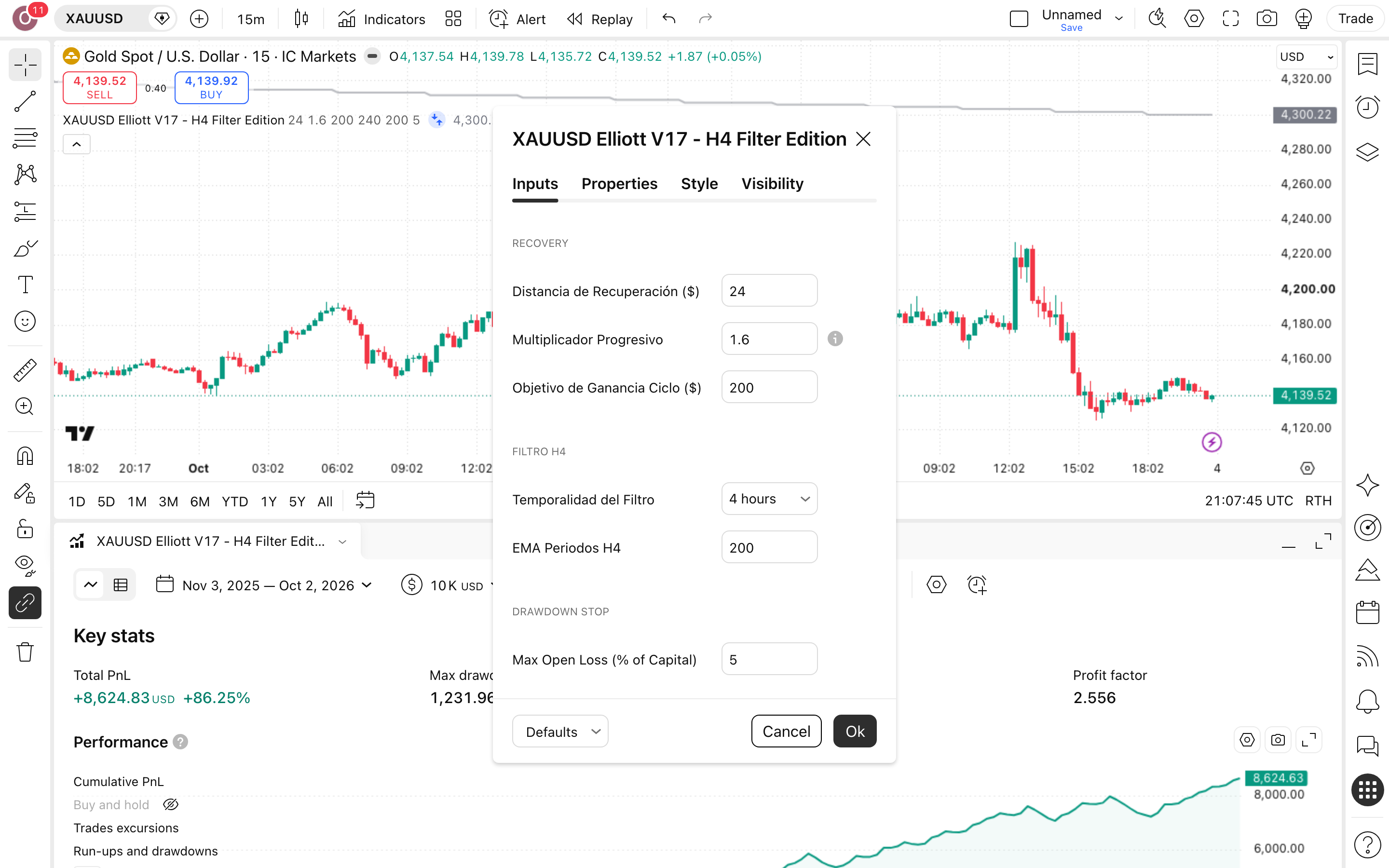Click the Cancel button
This screenshot has height=868, width=1389.
point(786,732)
